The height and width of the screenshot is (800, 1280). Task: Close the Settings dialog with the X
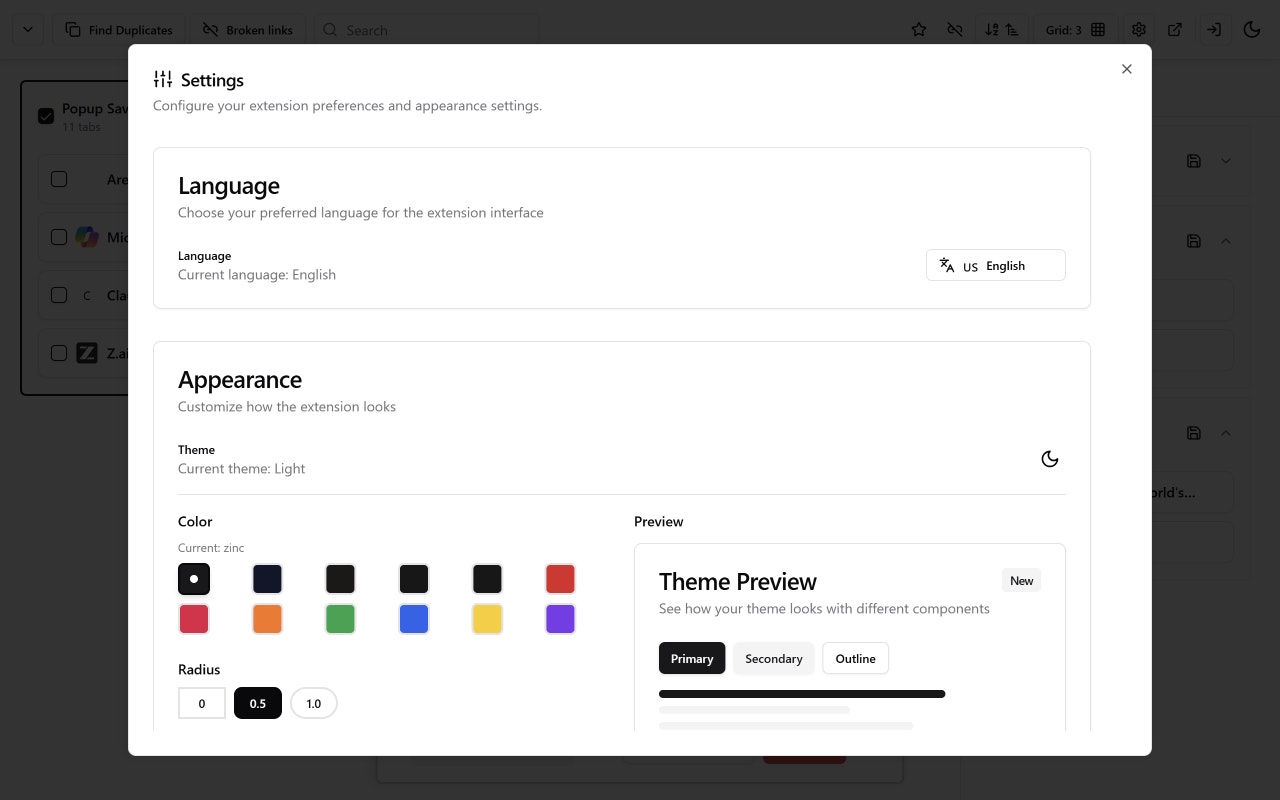pyautogui.click(x=1127, y=69)
